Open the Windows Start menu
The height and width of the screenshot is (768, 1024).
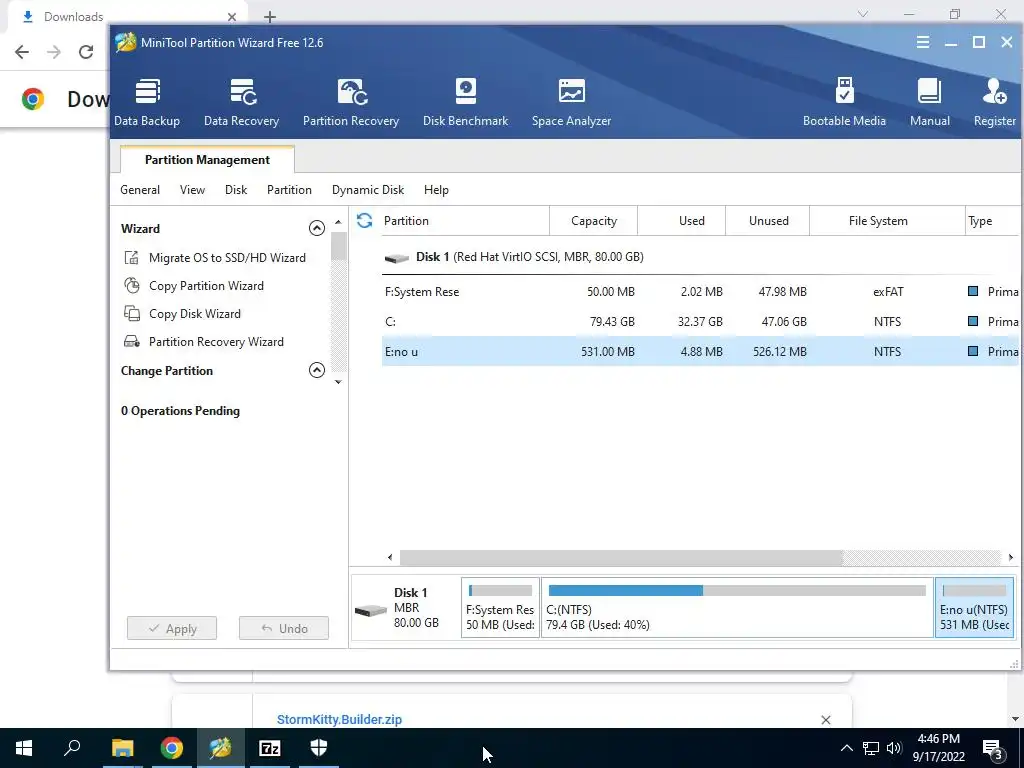[24, 748]
